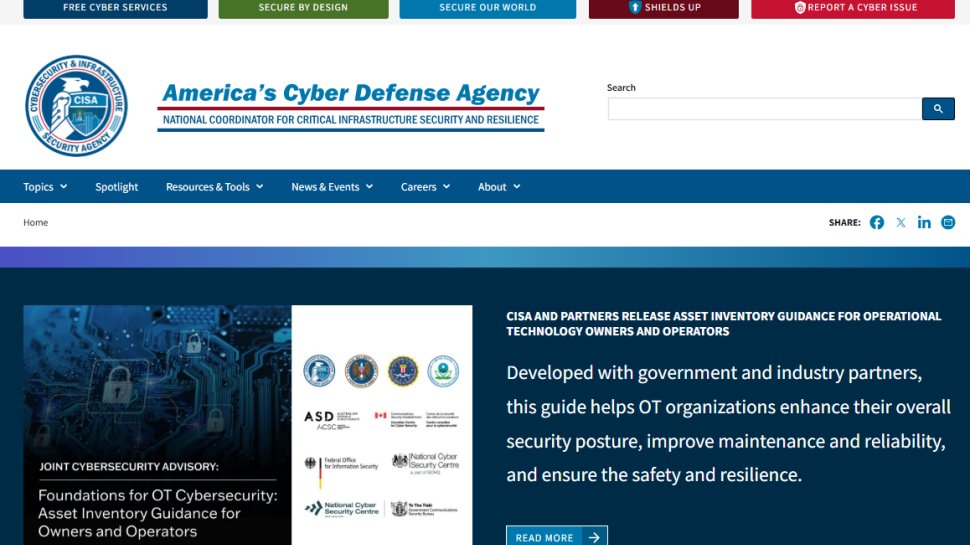
Task: Open the Topics menu
Action: point(45,187)
